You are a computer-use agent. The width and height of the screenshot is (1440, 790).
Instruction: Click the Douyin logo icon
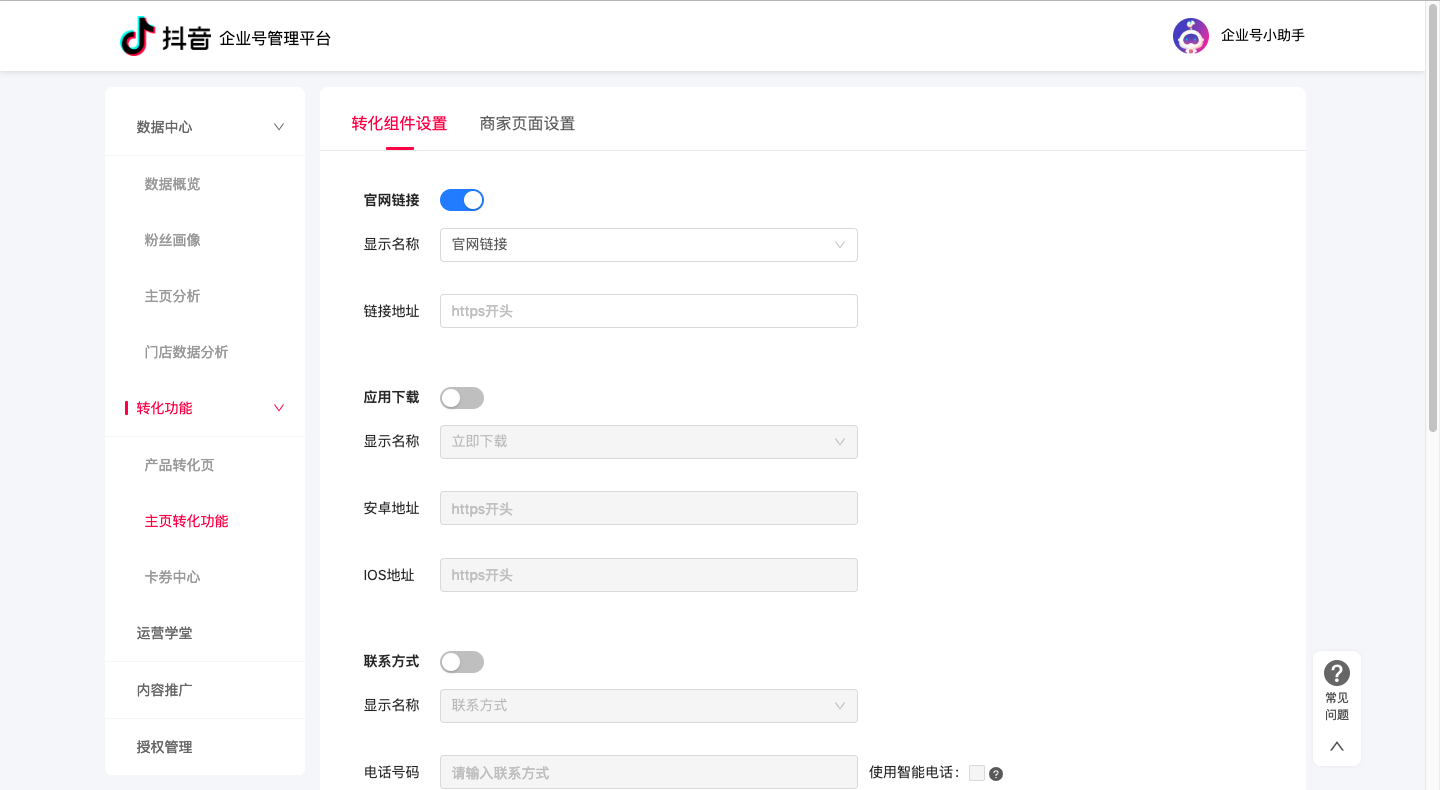tap(138, 36)
